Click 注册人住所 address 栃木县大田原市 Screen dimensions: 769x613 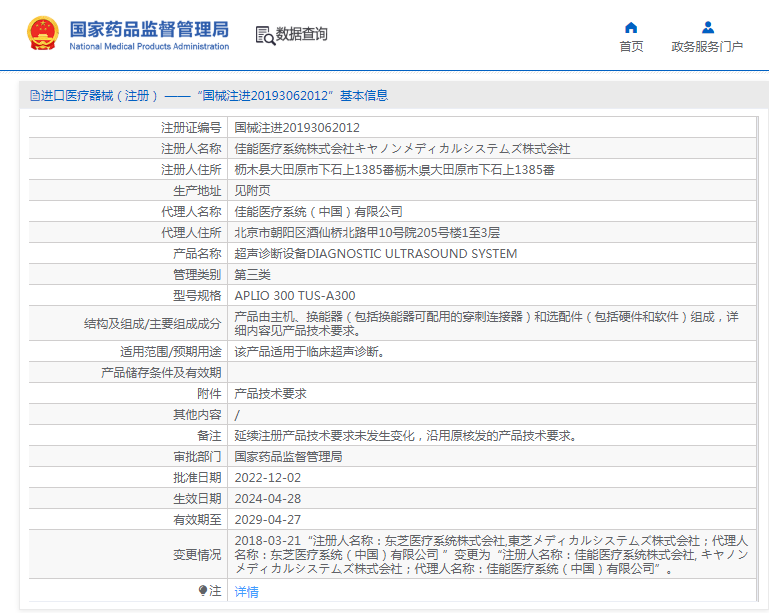tap(394, 170)
